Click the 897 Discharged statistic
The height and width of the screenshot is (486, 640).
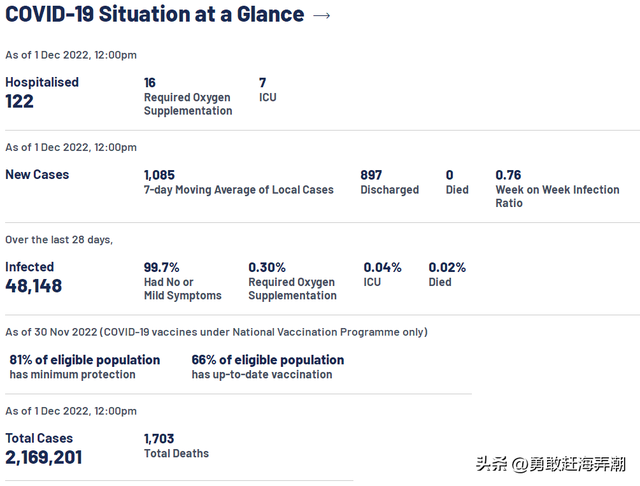point(389,182)
